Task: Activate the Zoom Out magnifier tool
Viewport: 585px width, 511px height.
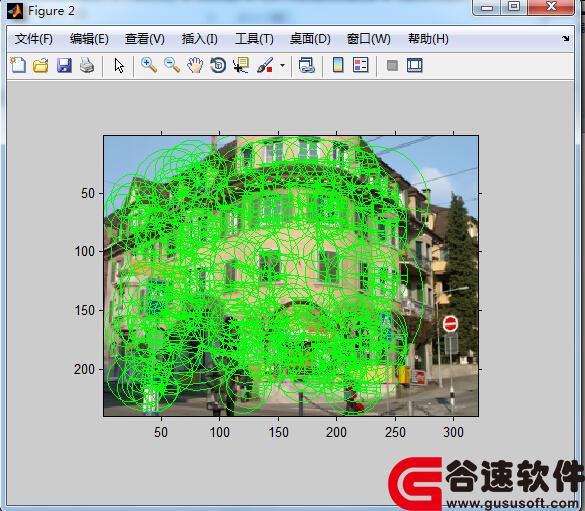Action: coord(172,65)
